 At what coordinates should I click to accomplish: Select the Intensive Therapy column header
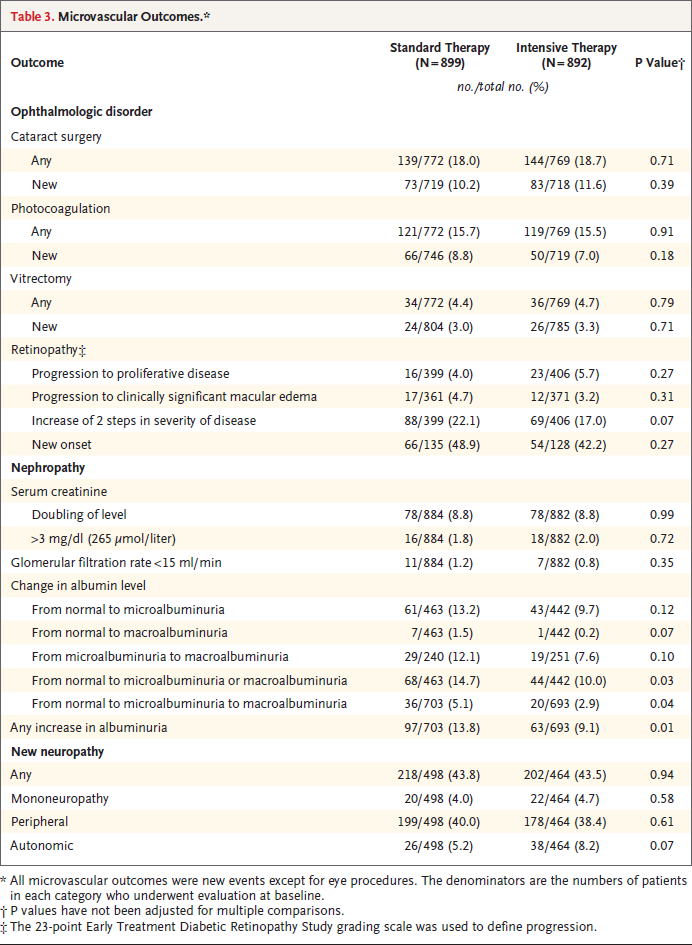pyautogui.click(x=566, y=55)
